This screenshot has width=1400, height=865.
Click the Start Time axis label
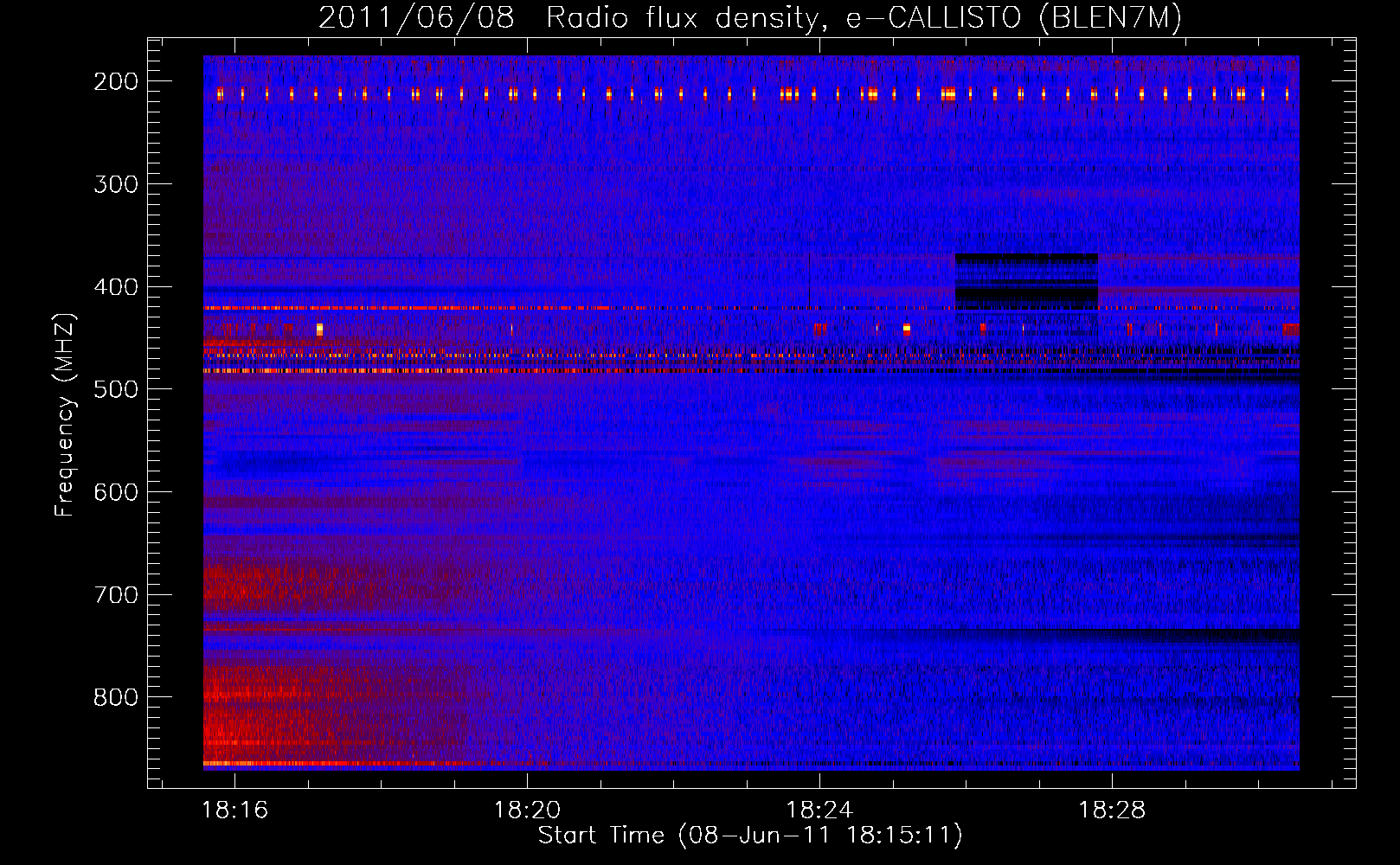[750, 835]
